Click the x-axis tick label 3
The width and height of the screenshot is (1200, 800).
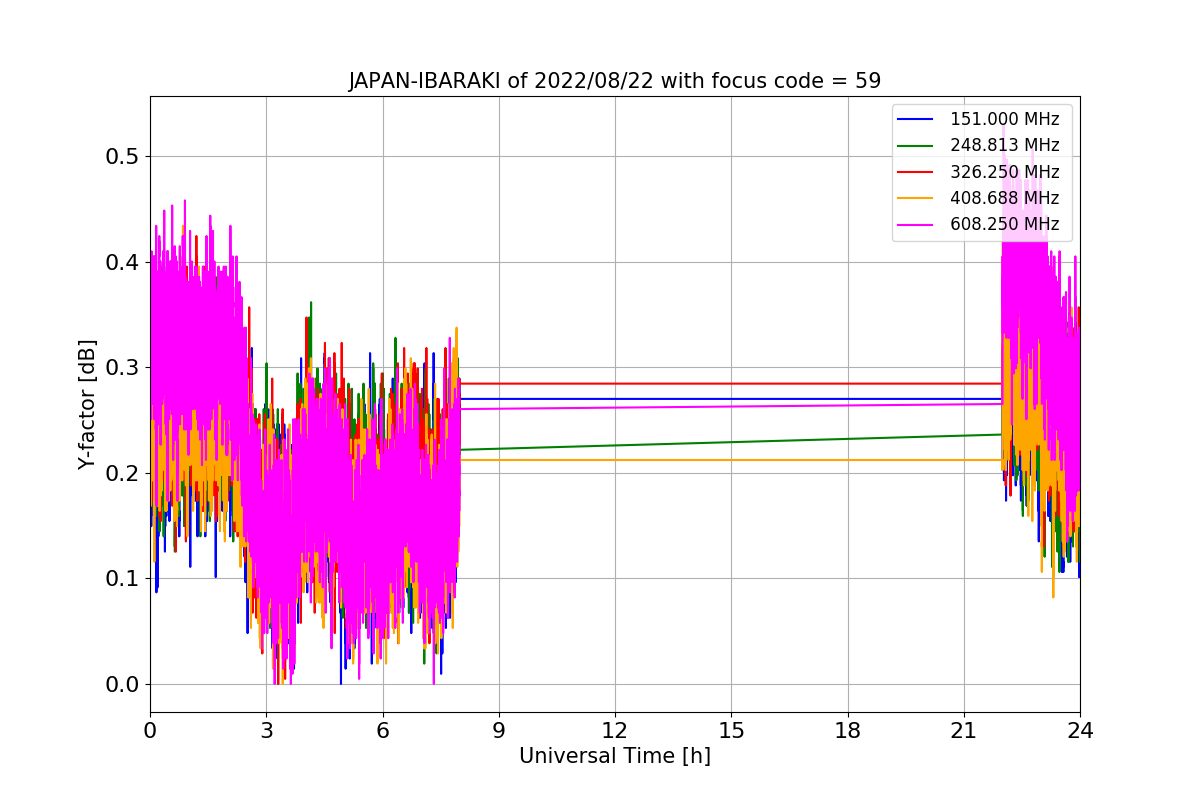[266, 730]
